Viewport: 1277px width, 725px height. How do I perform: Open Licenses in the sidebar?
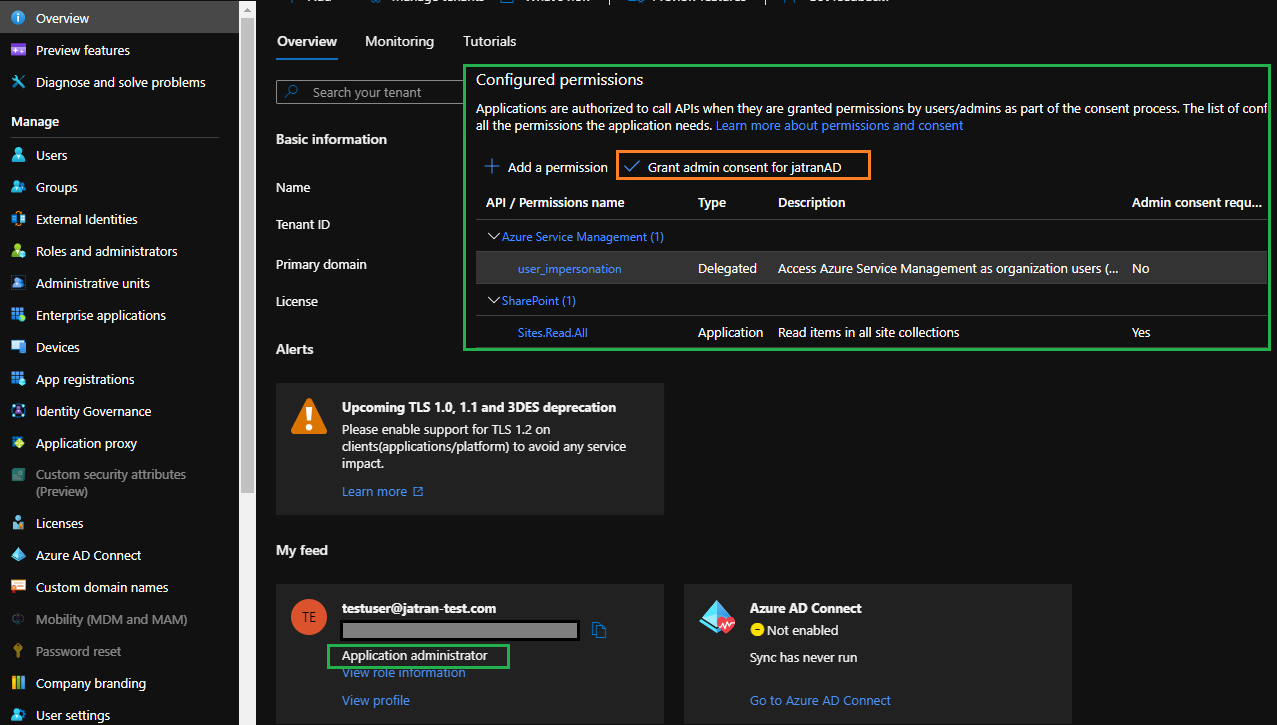[59, 523]
